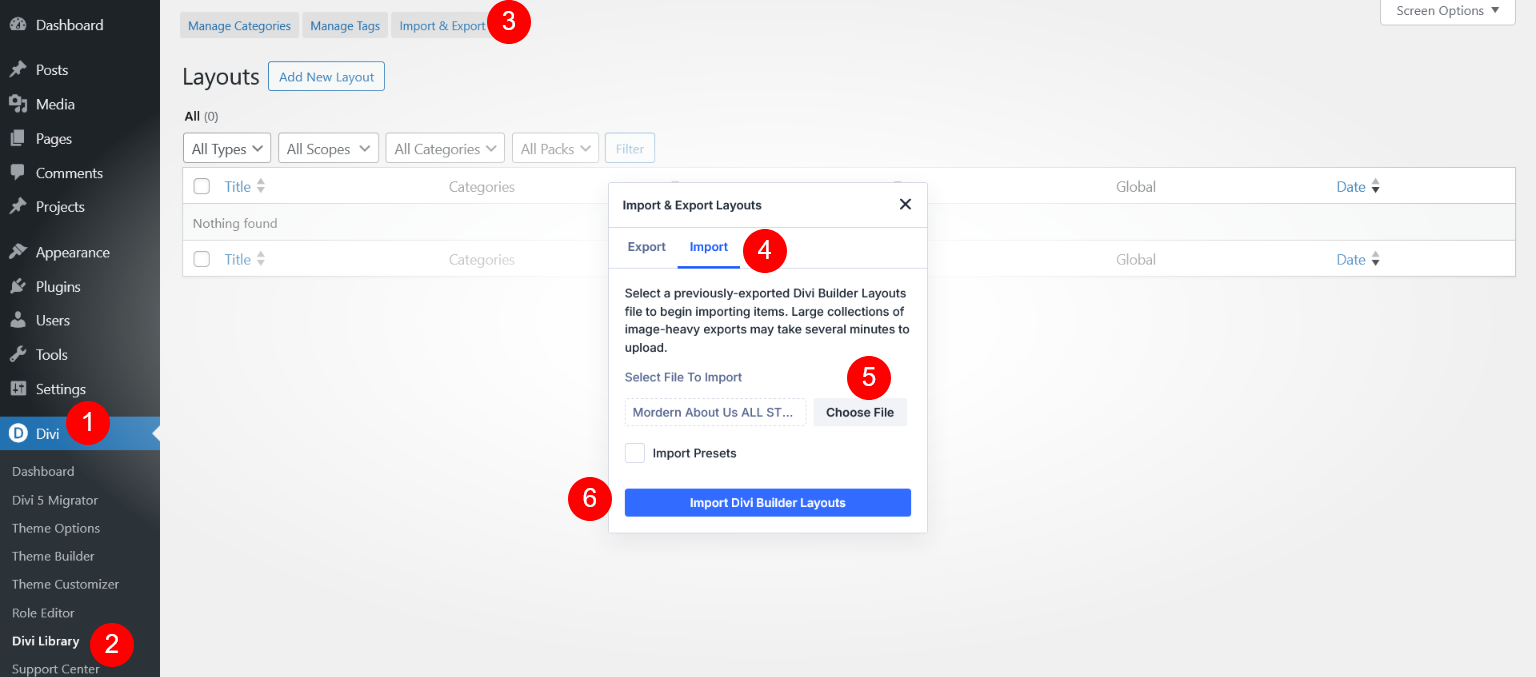
Task: Open the All Packs dropdown
Action: click(x=555, y=148)
